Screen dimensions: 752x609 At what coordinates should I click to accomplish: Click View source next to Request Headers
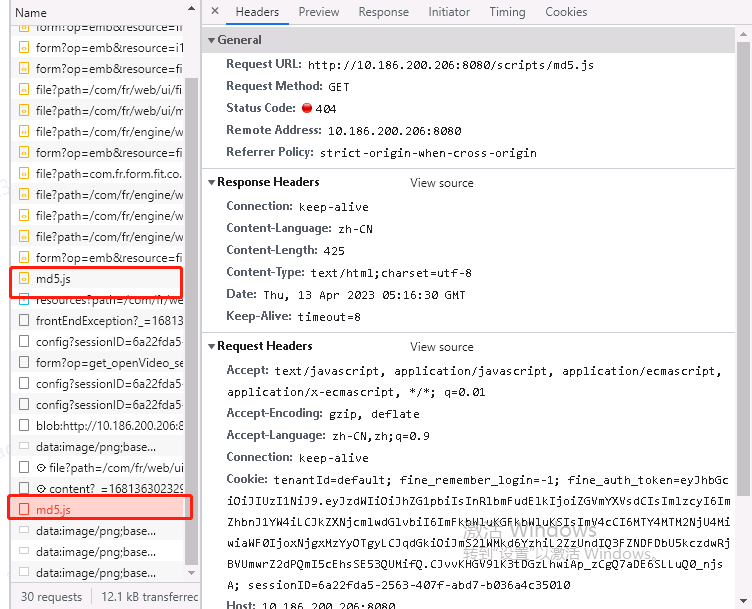(441, 347)
